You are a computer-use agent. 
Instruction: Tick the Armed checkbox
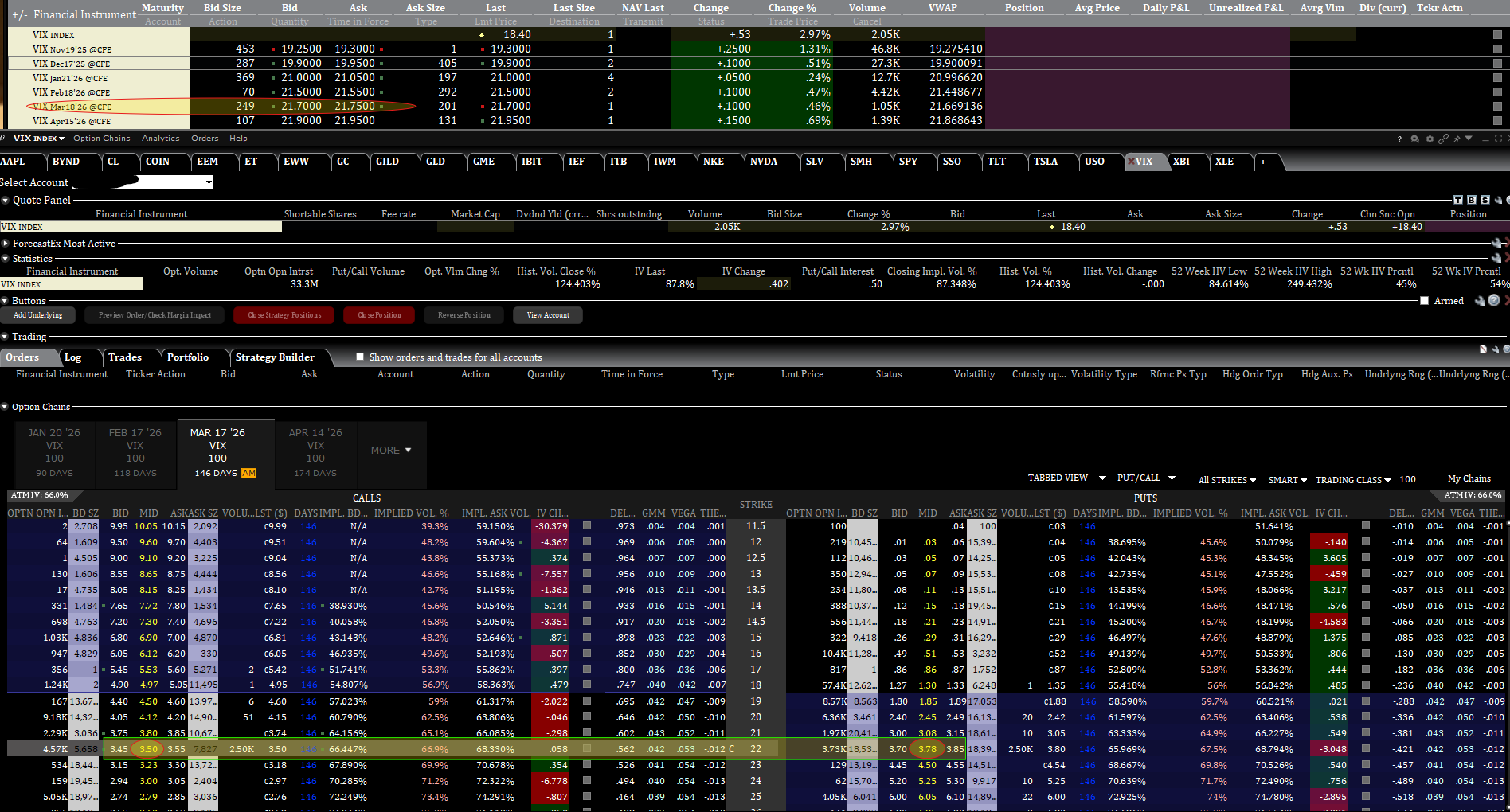pyautogui.click(x=1424, y=300)
